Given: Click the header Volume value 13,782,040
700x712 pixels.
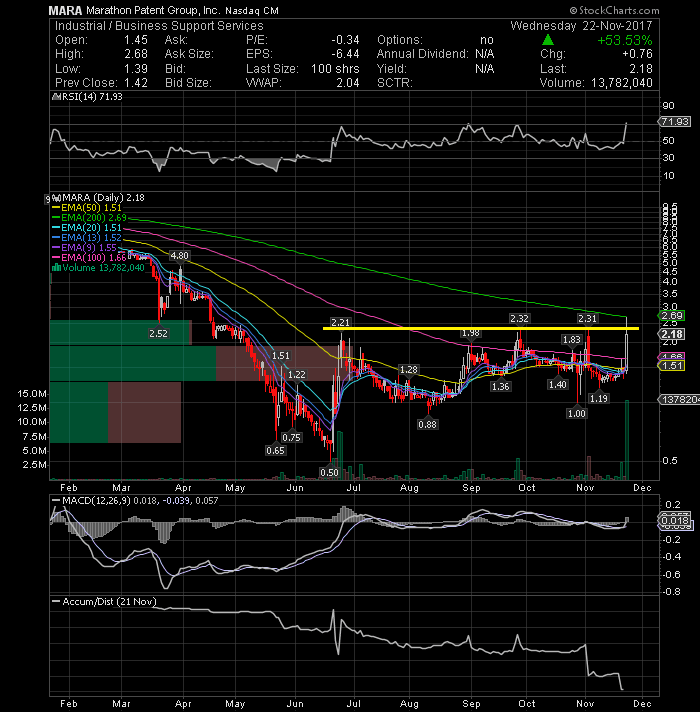Looking at the screenshot, I should 621,83.
